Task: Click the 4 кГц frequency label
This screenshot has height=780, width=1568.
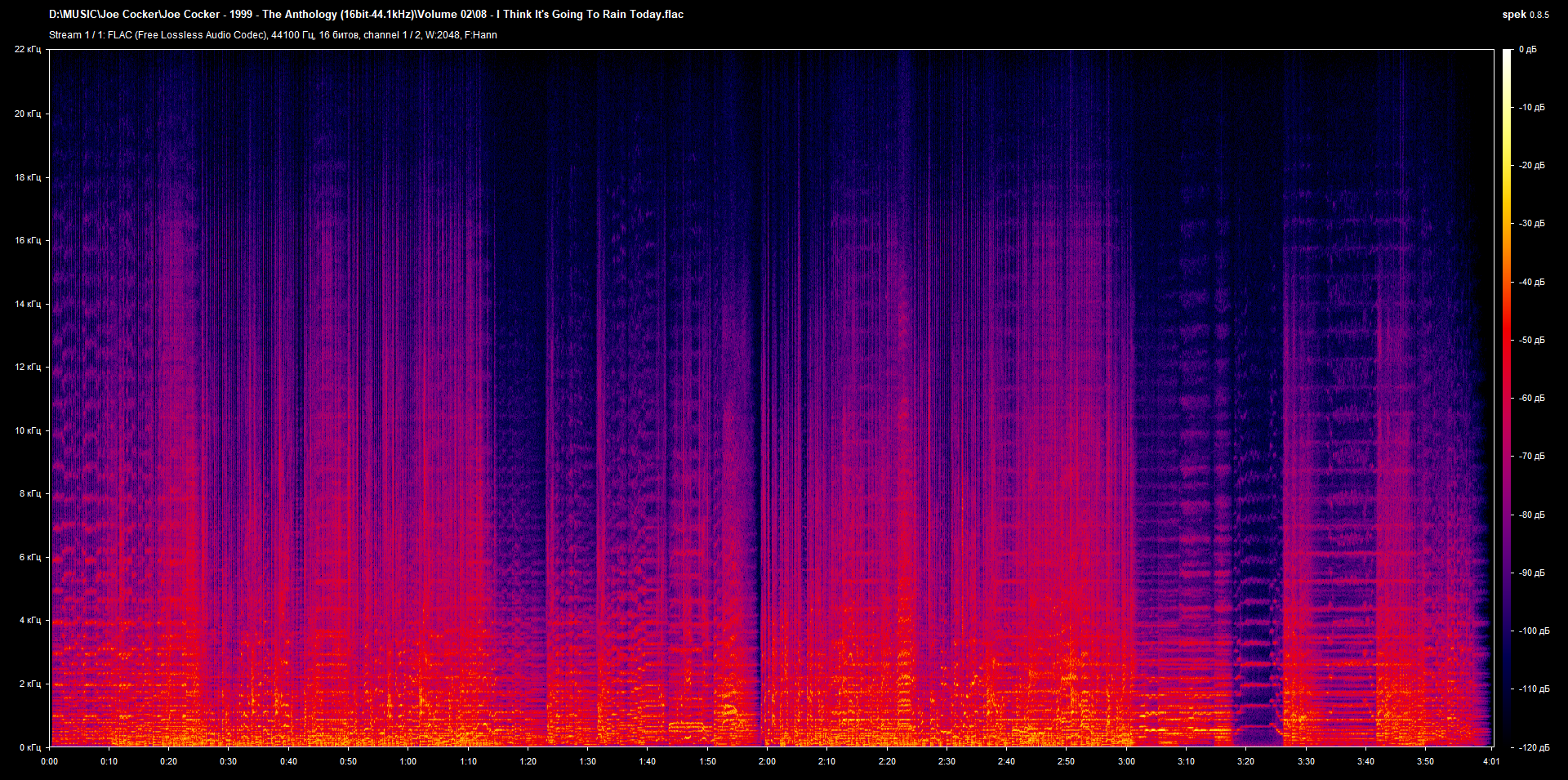Action: pos(30,620)
